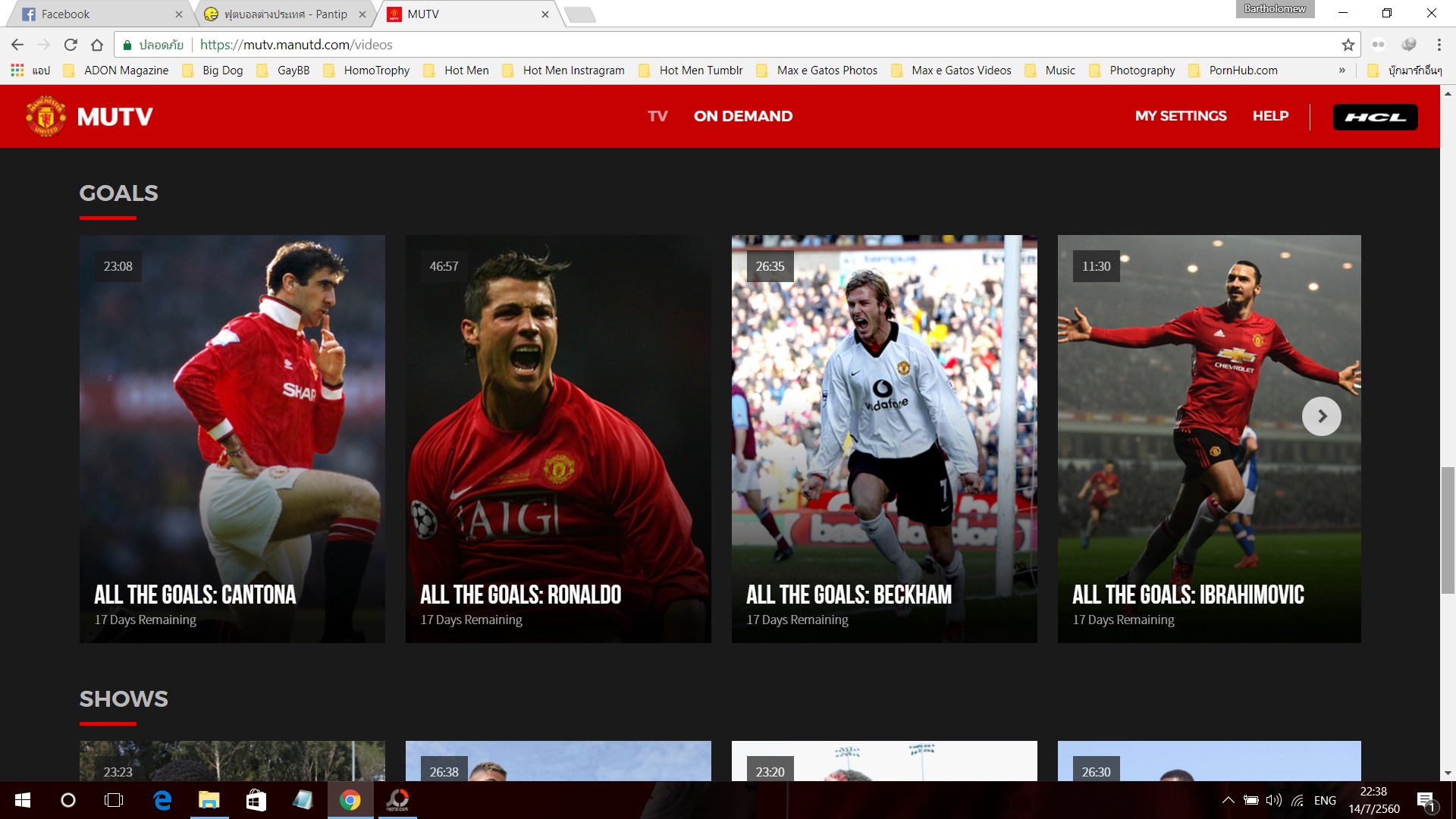Image resolution: width=1456 pixels, height=819 pixels.
Task: Open the volume control in system tray
Action: point(1274,800)
